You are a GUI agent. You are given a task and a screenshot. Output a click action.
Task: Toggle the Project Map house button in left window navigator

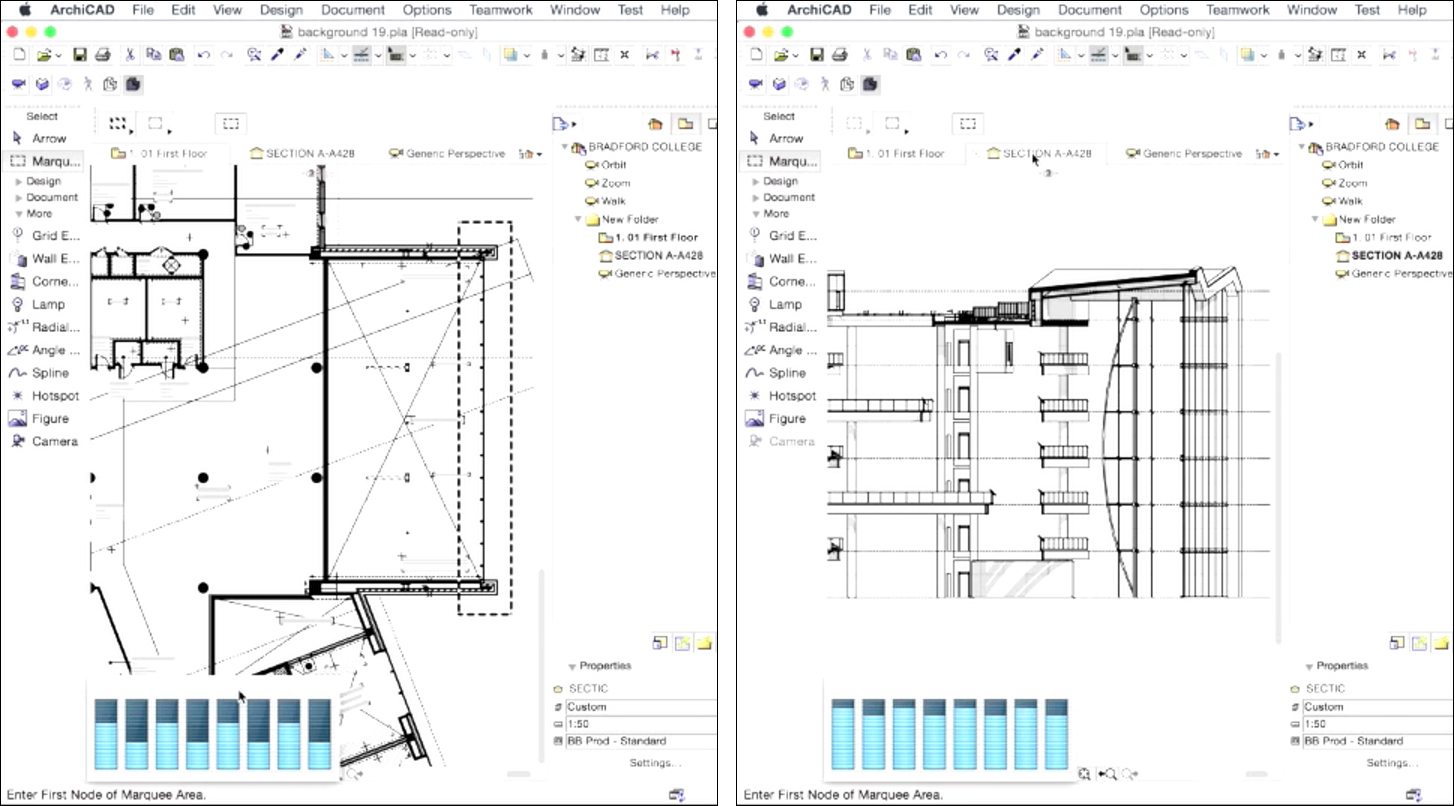click(x=656, y=124)
